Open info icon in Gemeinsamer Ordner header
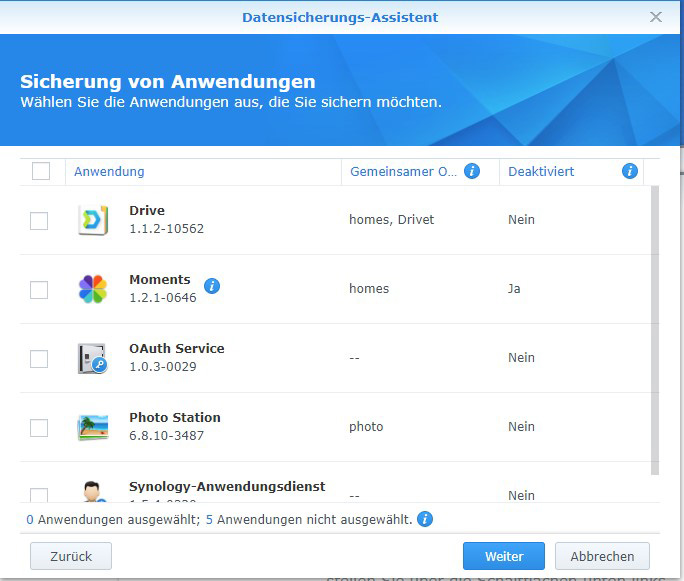Screen dimensions: 684x581 click(x=472, y=171)
